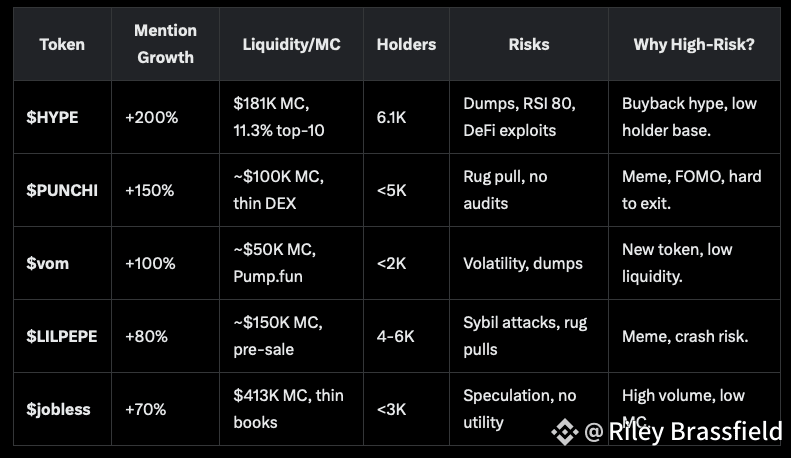Select the Meme, crash risk. cell
Viewport: 791px width, 458px height.
coord(694,336)
